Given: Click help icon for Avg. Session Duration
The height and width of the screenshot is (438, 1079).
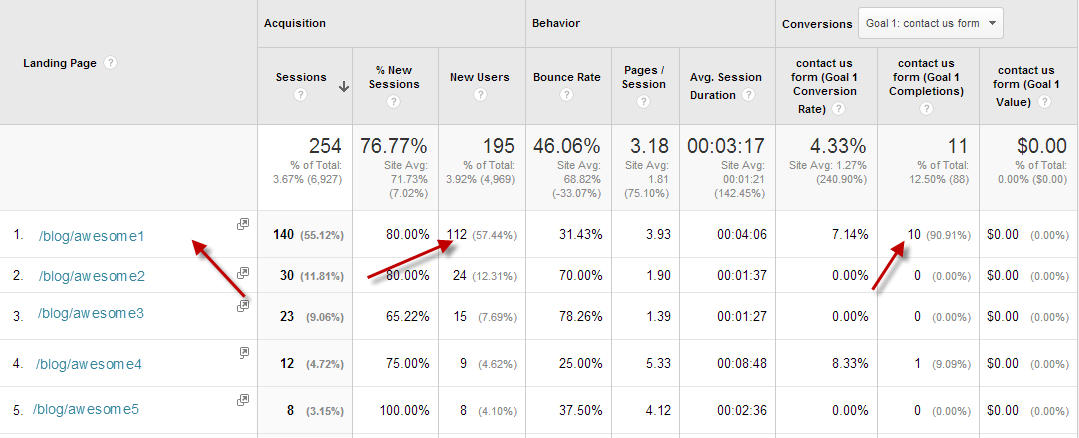Looking at the screenshot, I should pyautogui.click(x=748, y=95).
